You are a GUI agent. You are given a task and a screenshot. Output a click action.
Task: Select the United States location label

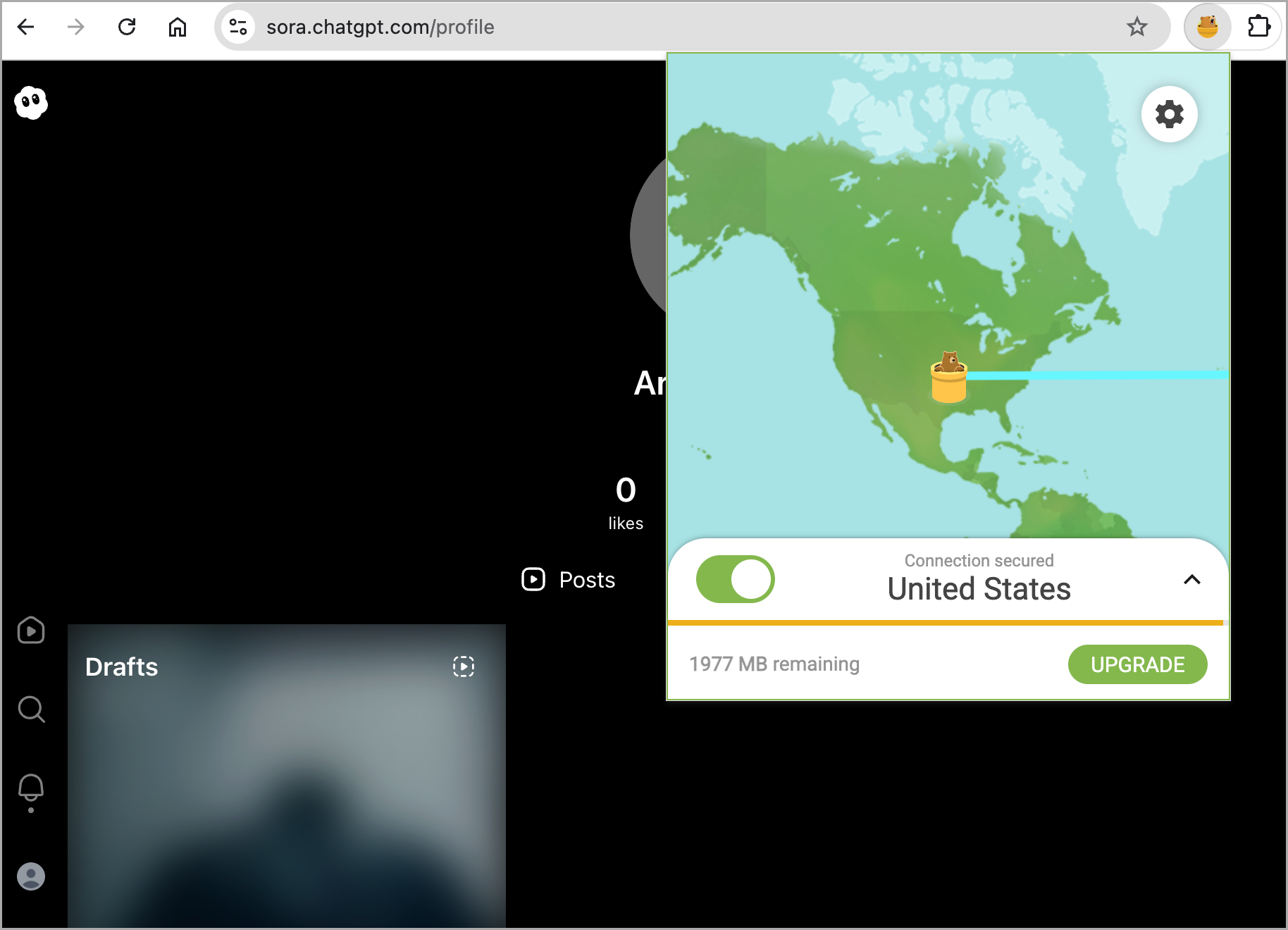point(979,588)
